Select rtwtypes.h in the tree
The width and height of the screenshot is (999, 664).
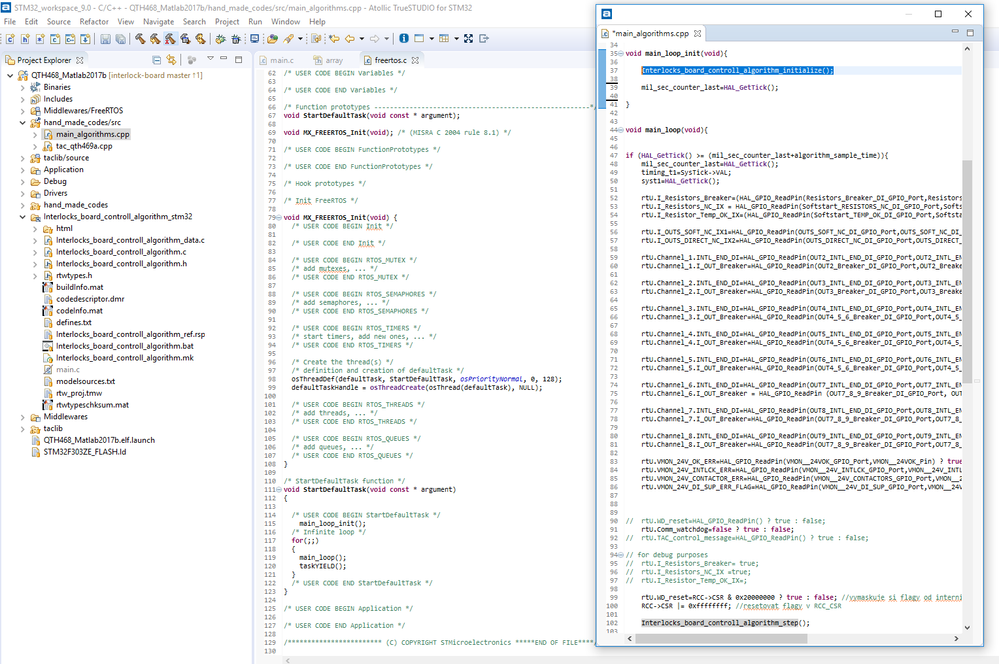tap(74, 275)
